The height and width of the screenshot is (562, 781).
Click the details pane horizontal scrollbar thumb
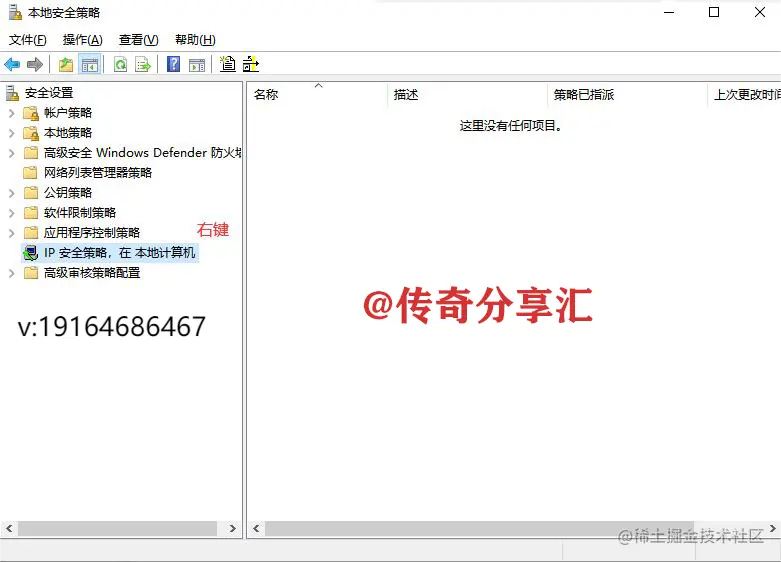click(479, 529)
